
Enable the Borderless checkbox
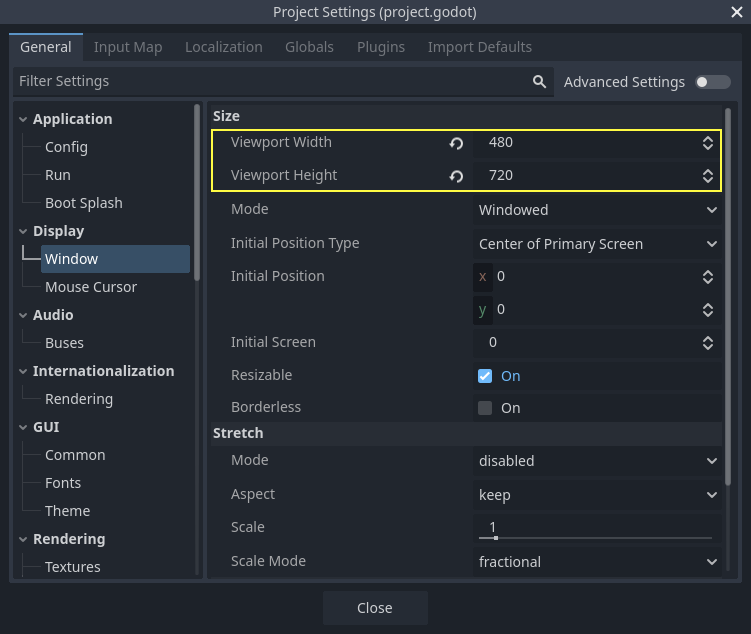485,408
